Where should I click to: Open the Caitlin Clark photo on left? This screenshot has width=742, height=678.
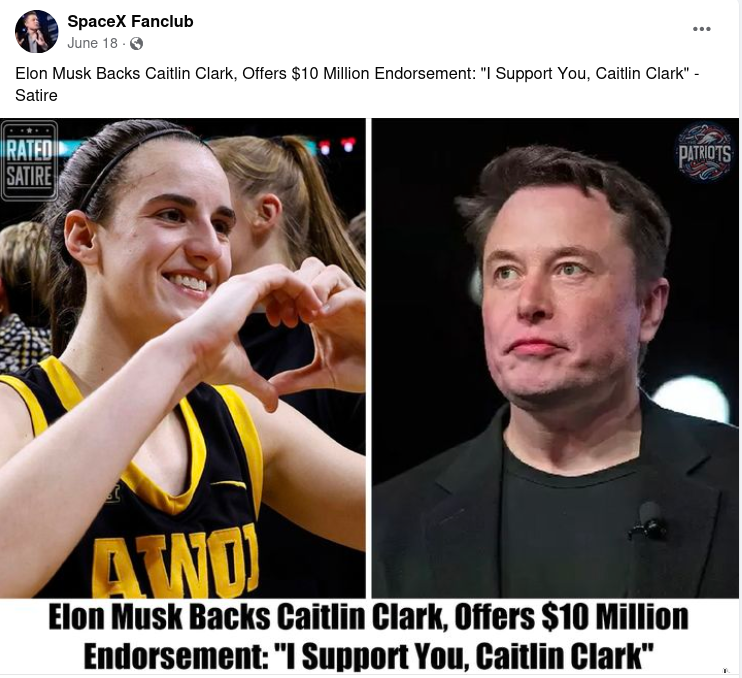pyautogui.click(x=183, y=358)
